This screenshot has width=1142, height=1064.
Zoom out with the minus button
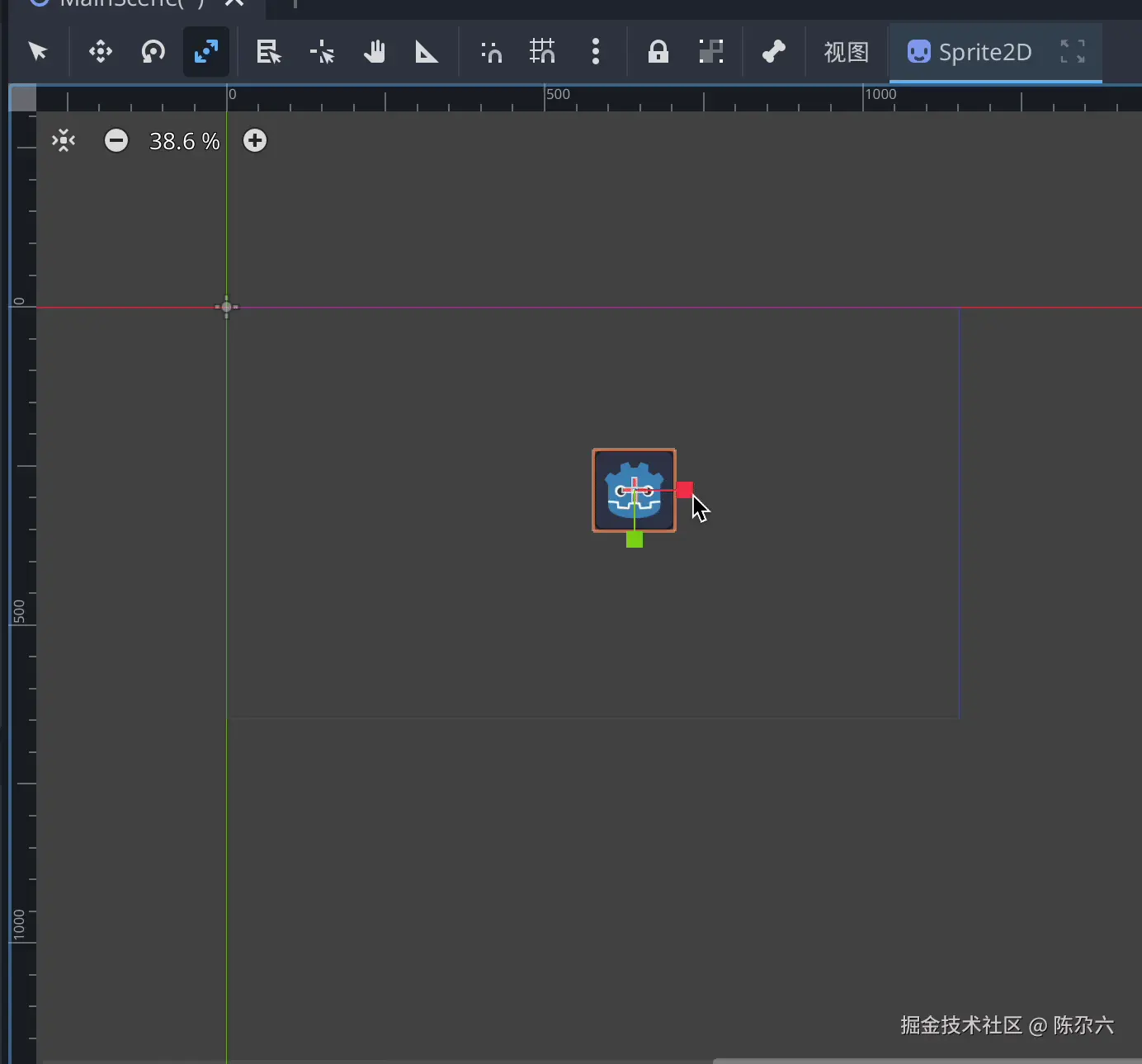(x=116, y=141)
